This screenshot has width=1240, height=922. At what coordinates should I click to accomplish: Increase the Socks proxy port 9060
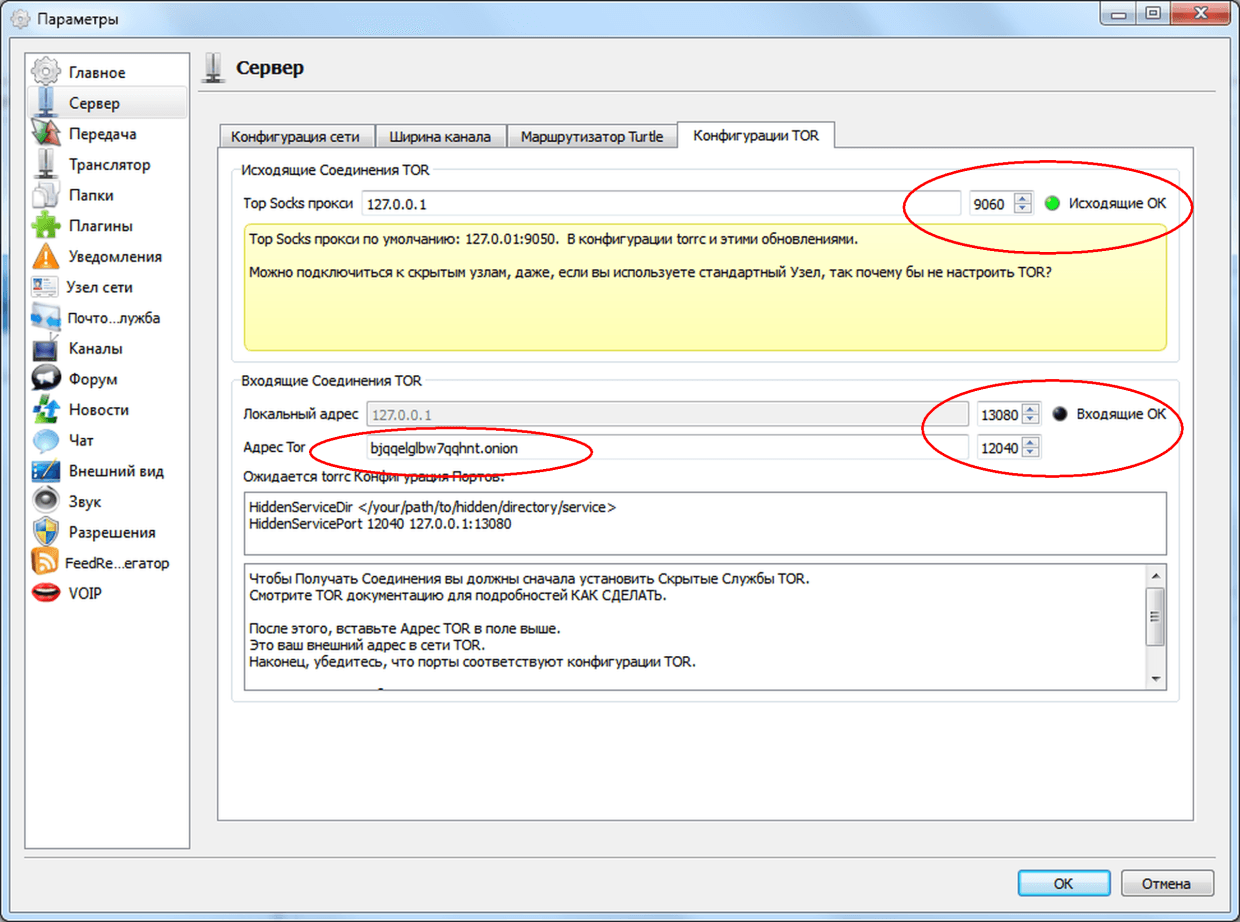tap(1022, 198)
